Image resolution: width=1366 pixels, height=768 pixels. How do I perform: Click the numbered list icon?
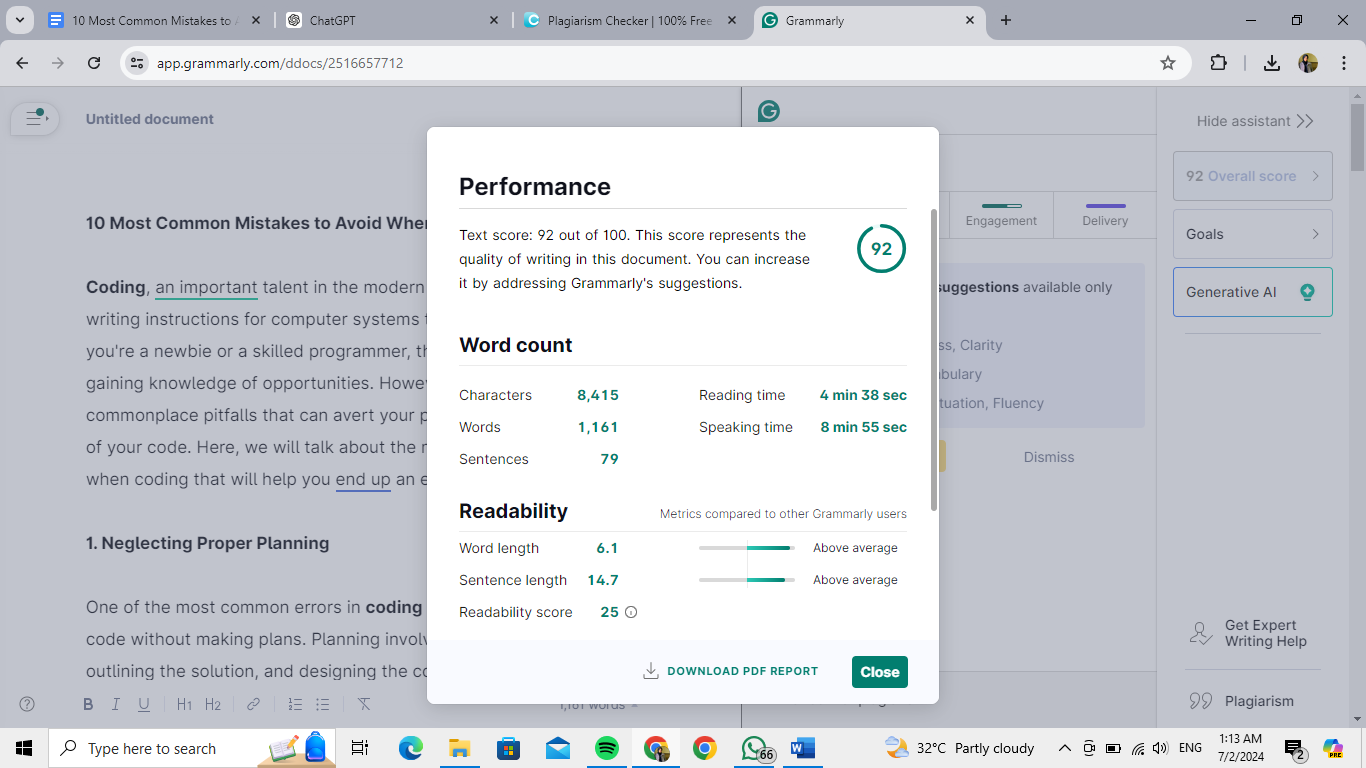point(295,704)
